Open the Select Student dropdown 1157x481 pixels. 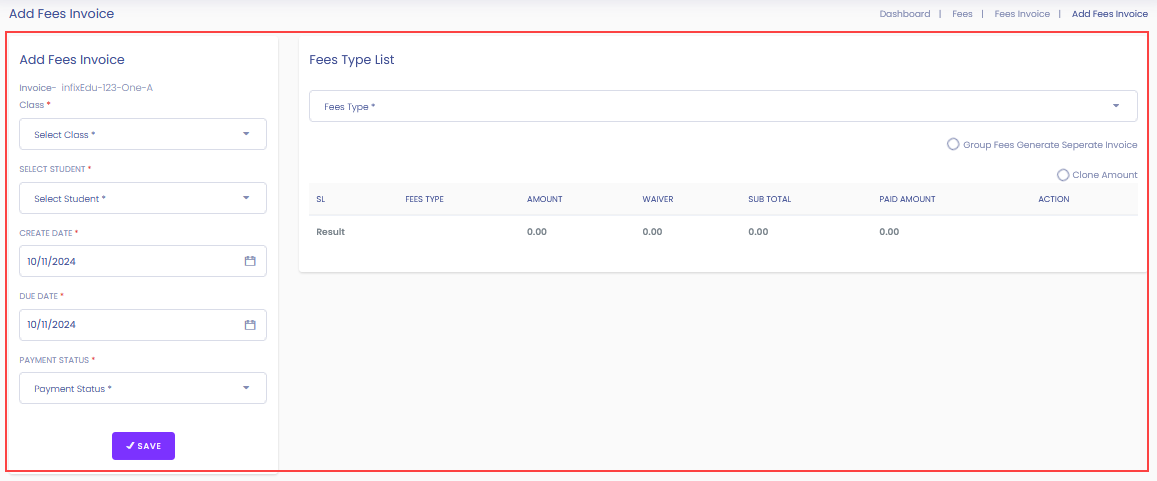tap(142, 198)
